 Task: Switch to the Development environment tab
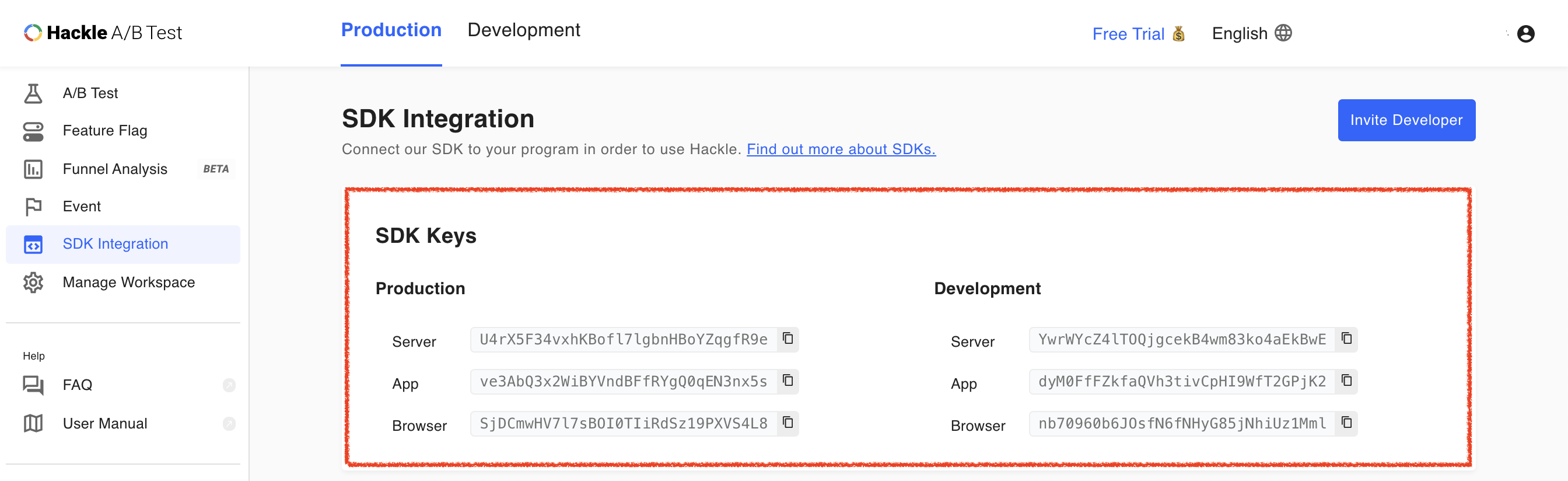pyautogui.click(x=523, y=30)
